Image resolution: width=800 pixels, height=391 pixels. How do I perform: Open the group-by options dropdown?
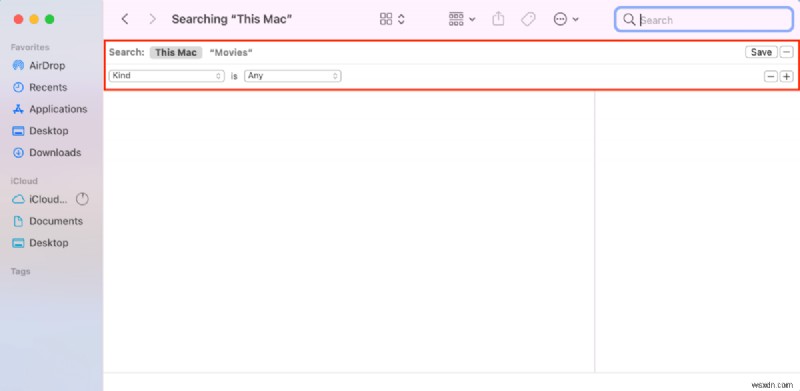462,19
